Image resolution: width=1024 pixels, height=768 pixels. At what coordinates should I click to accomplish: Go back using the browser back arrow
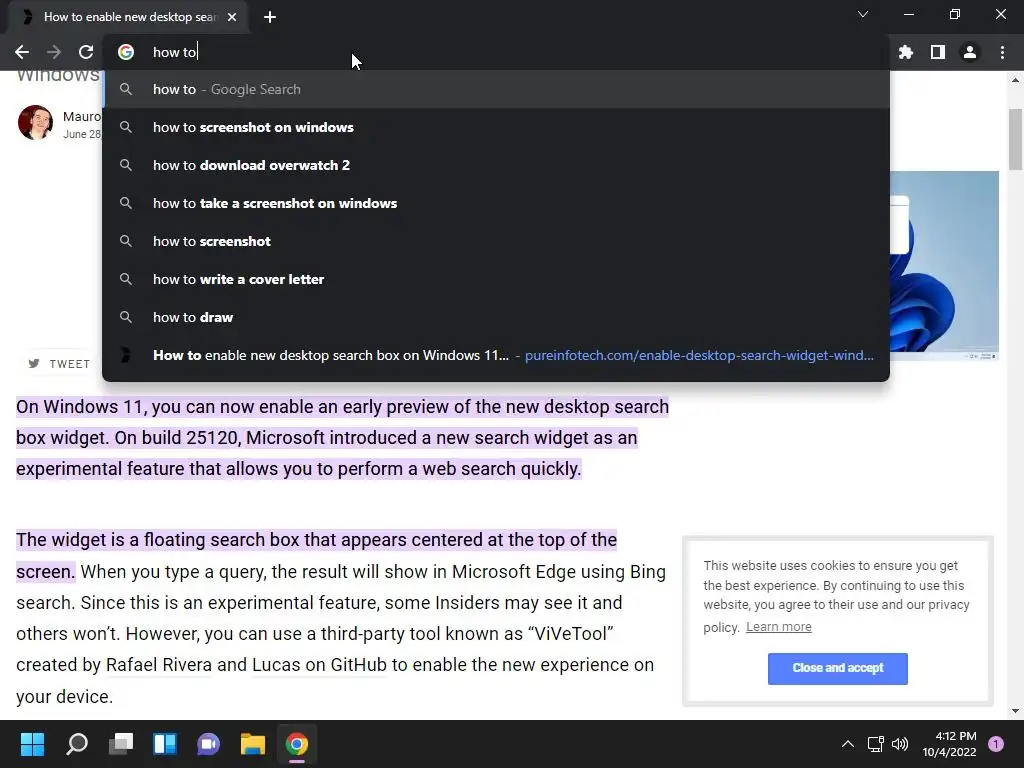click(x=22, y=52)
